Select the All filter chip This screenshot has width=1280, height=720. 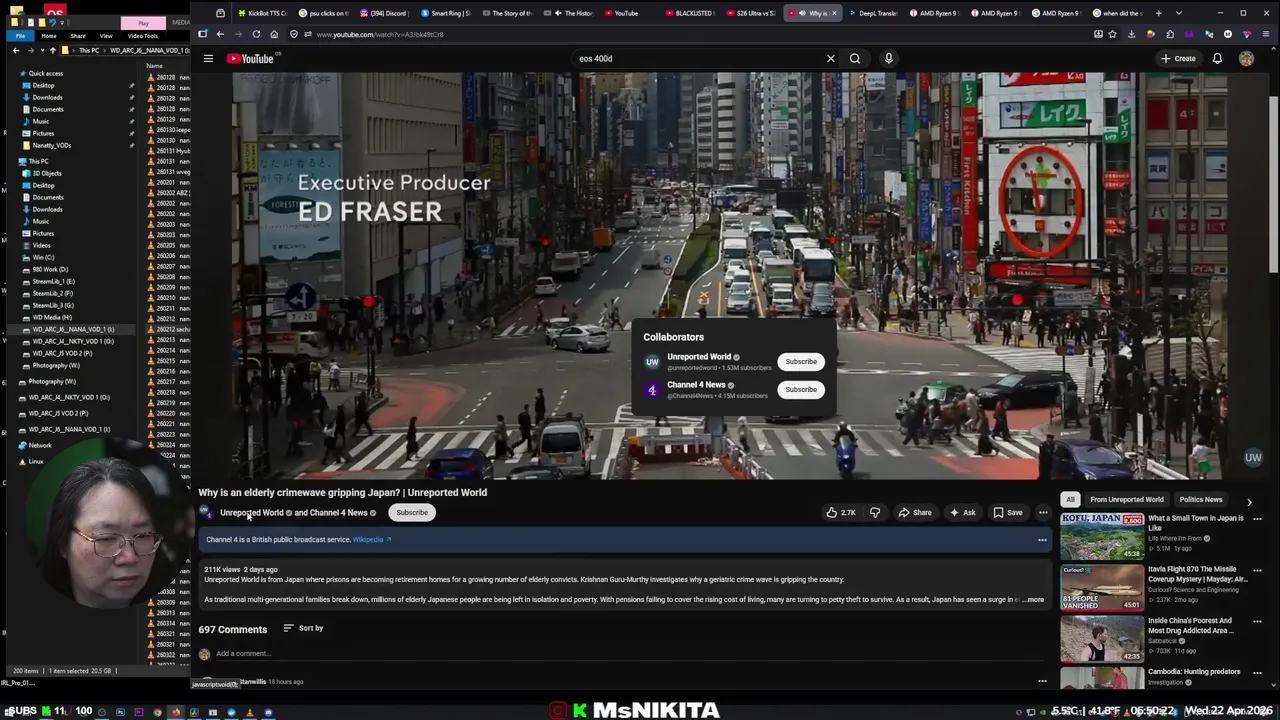tap(1070, 500)
